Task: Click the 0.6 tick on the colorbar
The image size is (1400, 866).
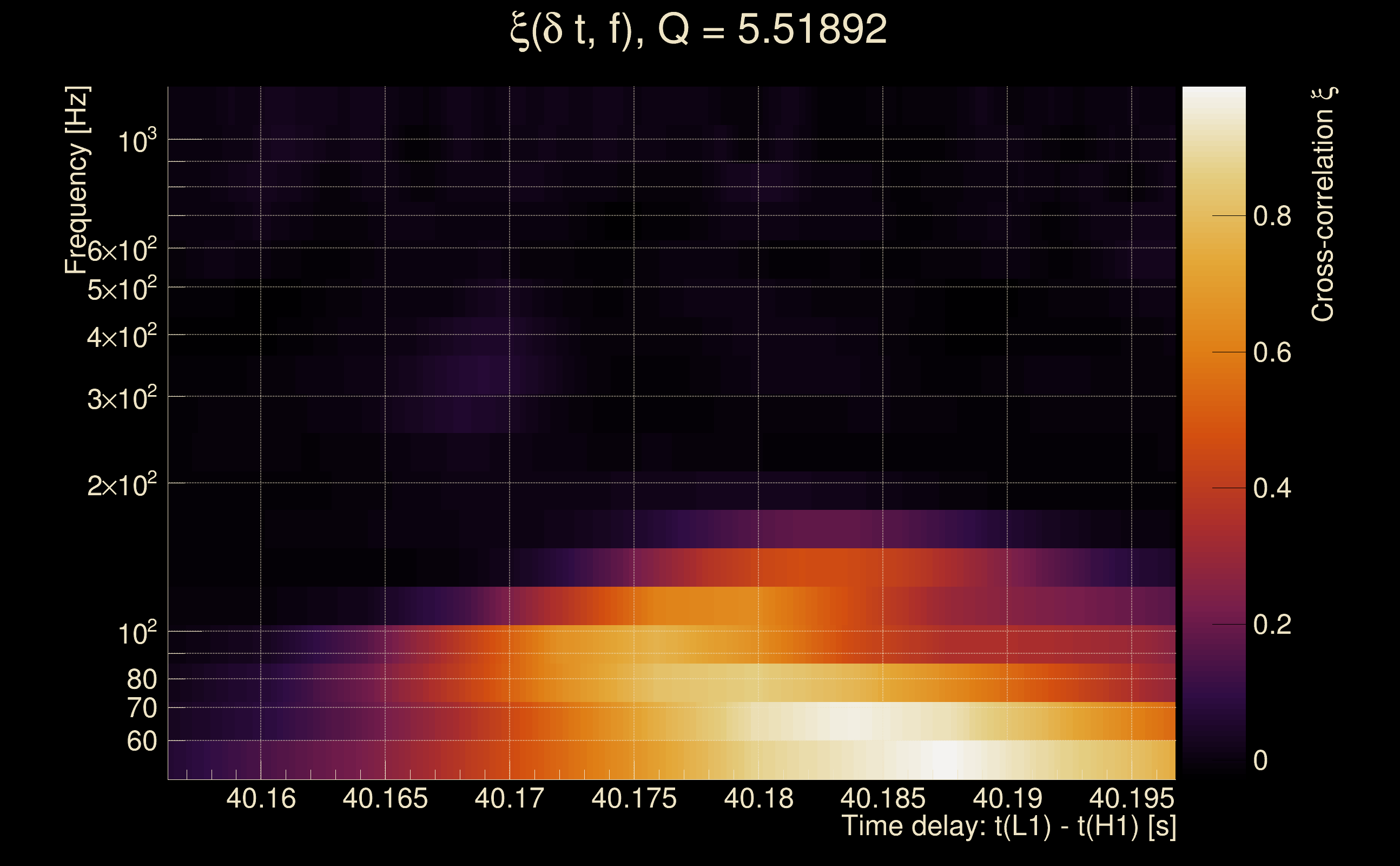Action: click(x=1272, y=352)
